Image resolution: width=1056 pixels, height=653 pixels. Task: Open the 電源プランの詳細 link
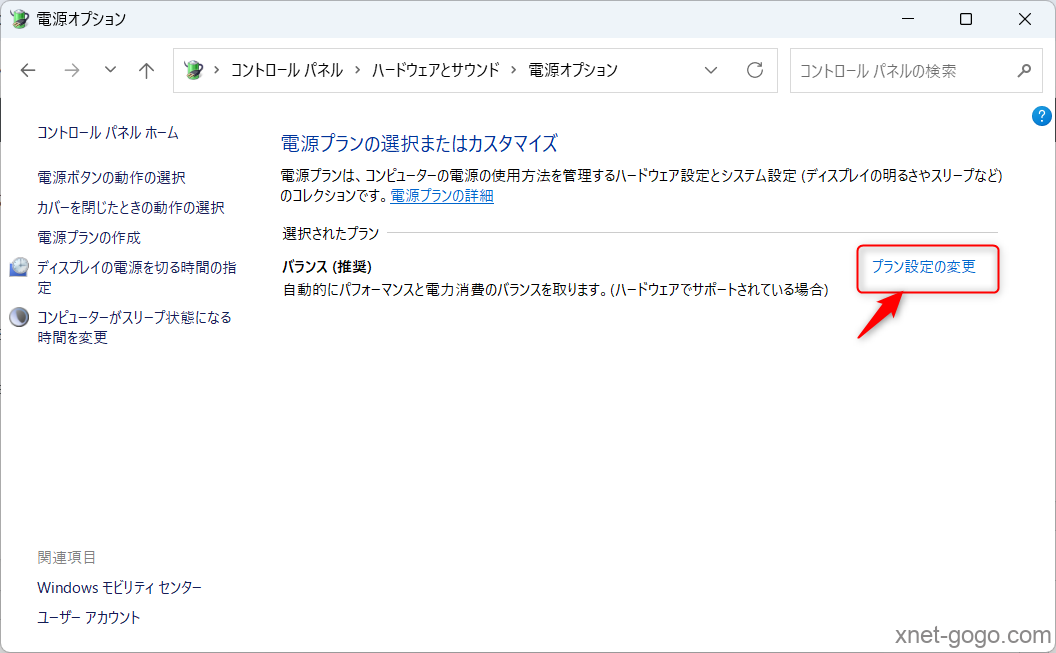pos(441,196)
